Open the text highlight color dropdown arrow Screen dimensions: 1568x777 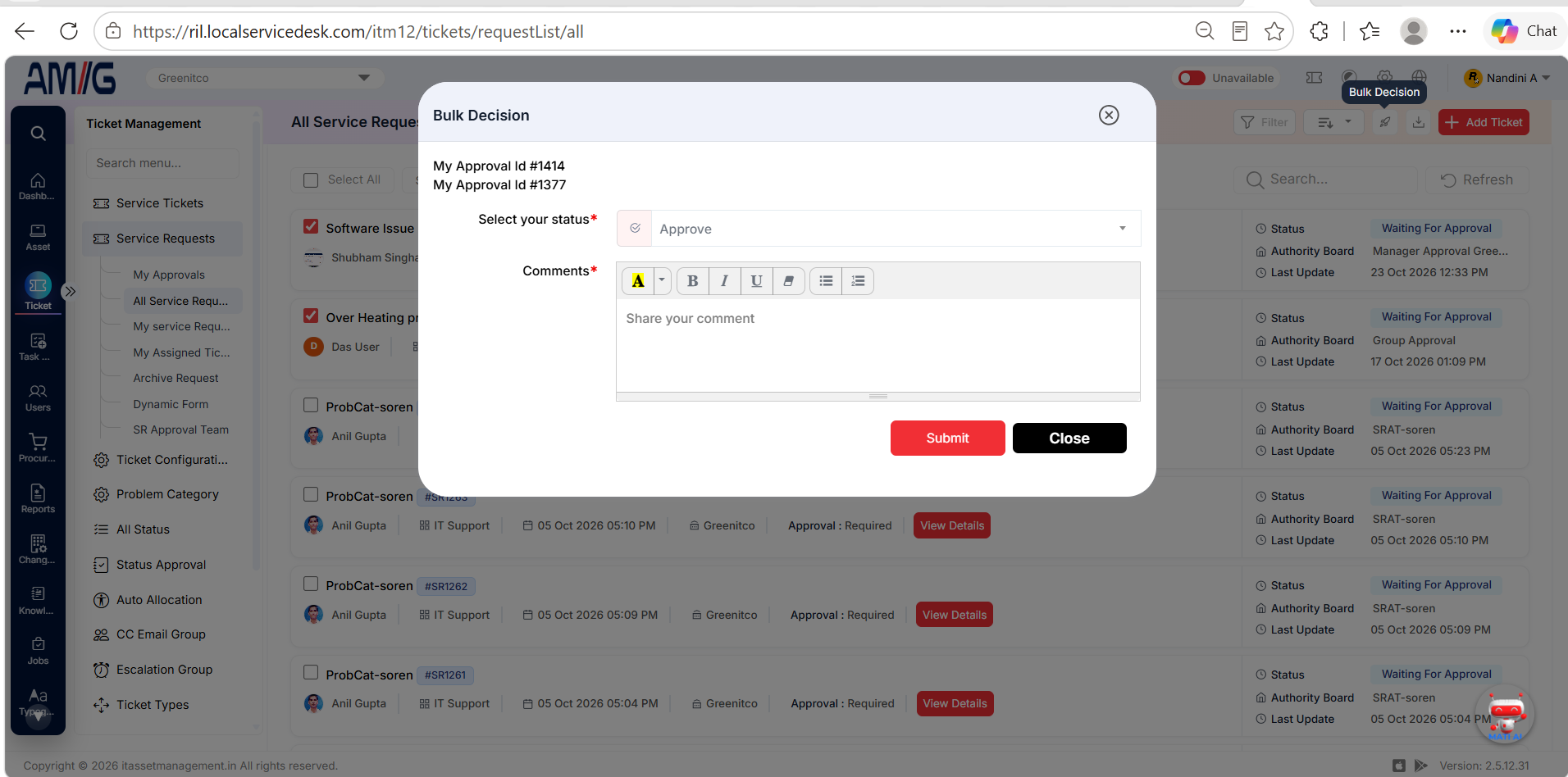coord(662,281)
